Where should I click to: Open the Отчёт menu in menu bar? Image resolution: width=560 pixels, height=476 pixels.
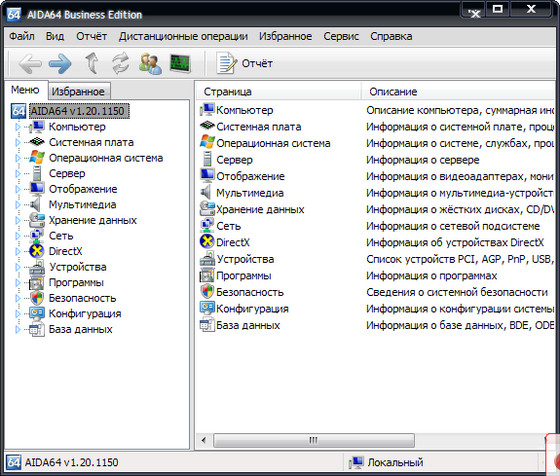tap(91, 36)
